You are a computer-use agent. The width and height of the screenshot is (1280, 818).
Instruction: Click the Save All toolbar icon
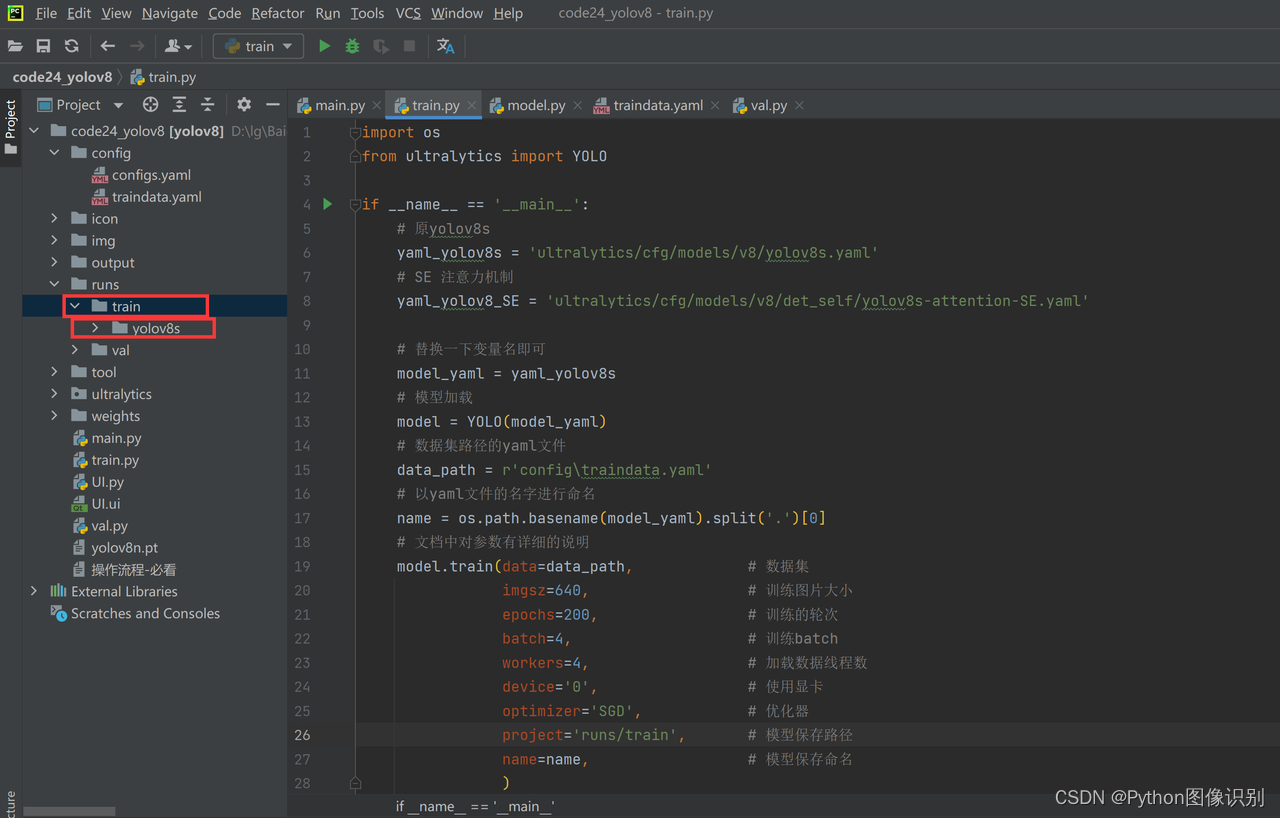pos(43,46)
